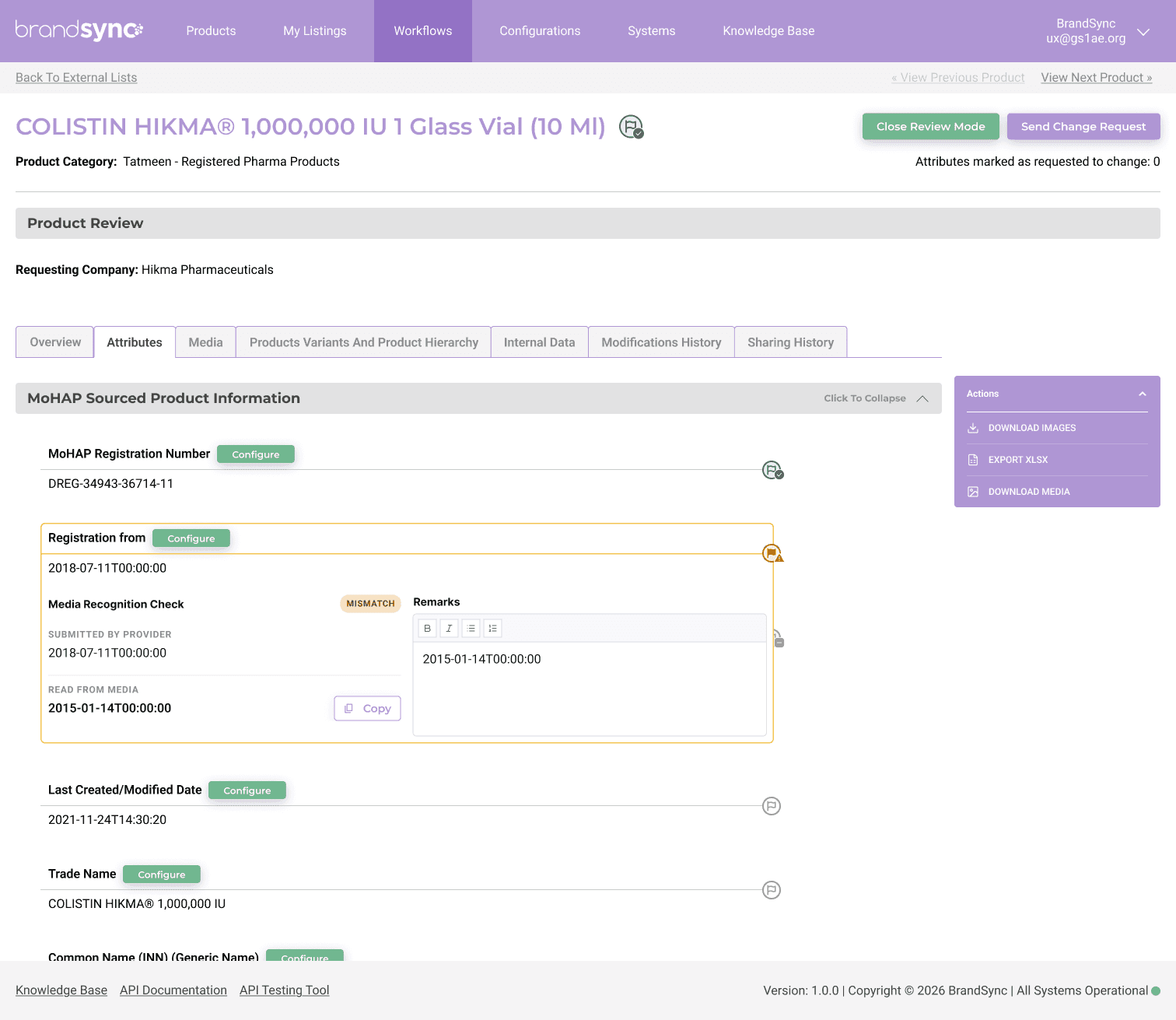Collapse the Actions panel
This screenshot has height=1020, width=1176.
1143,394
